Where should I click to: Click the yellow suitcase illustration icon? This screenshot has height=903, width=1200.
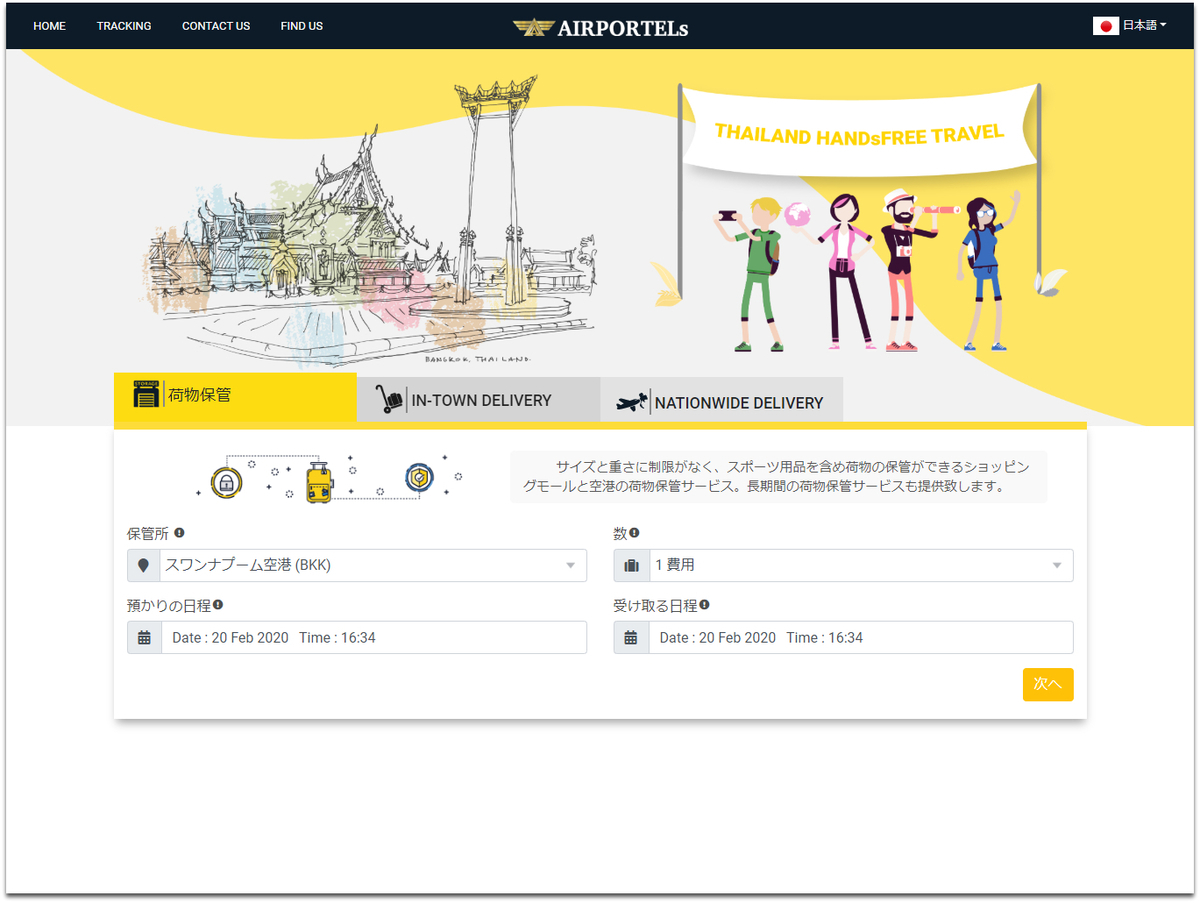[319, 482]
